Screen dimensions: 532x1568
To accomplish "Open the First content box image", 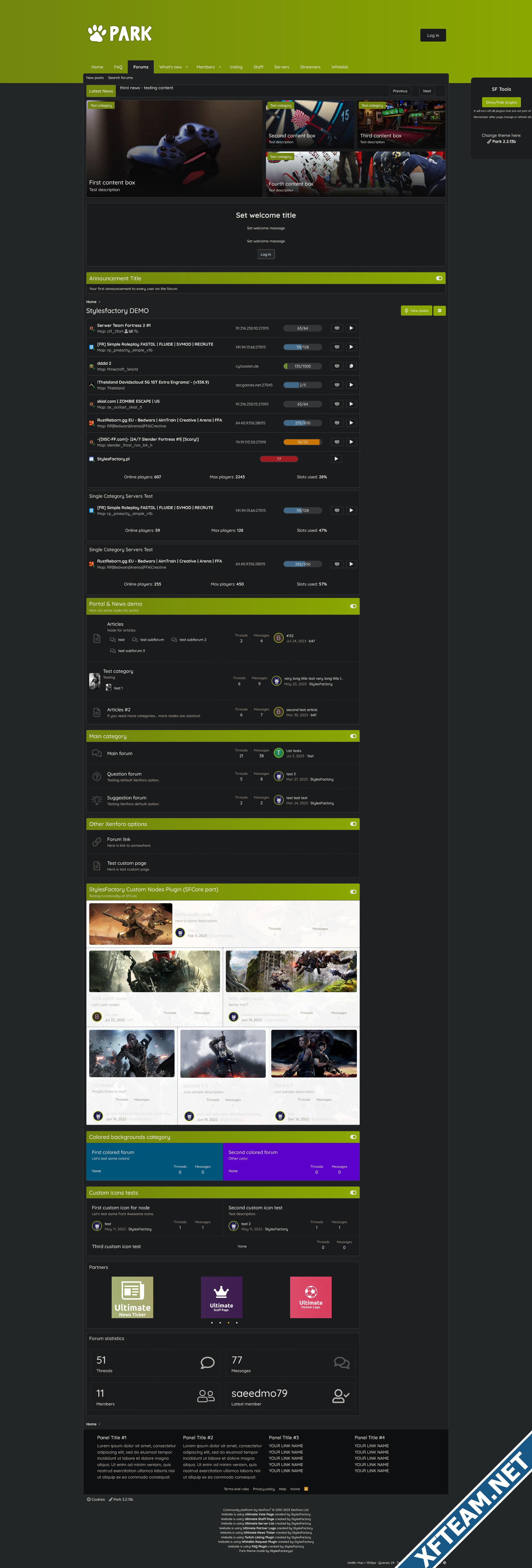I will [174, 148].
